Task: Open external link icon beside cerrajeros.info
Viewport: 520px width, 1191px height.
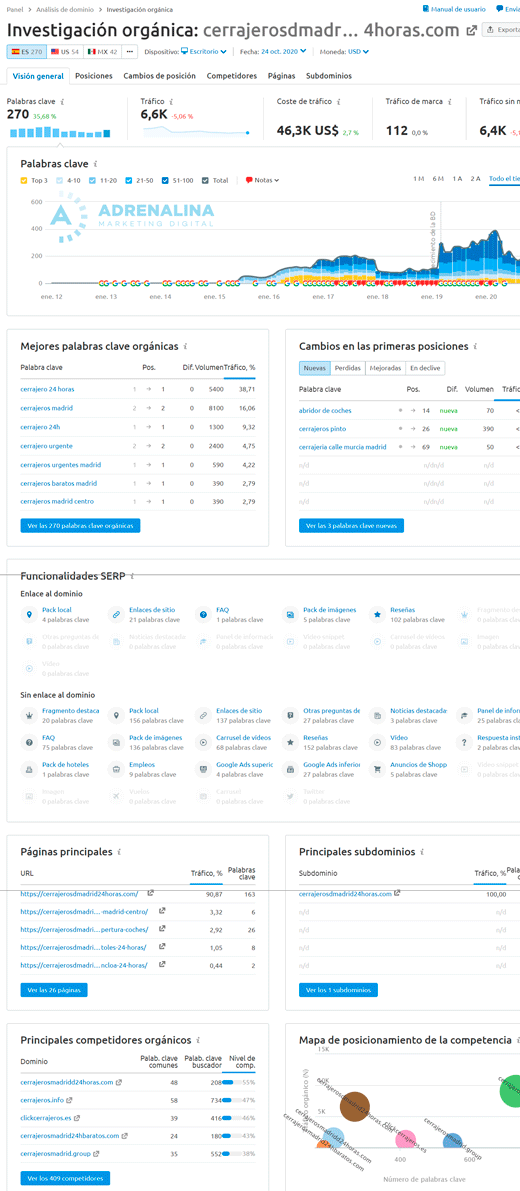Action: [70, 1100]
